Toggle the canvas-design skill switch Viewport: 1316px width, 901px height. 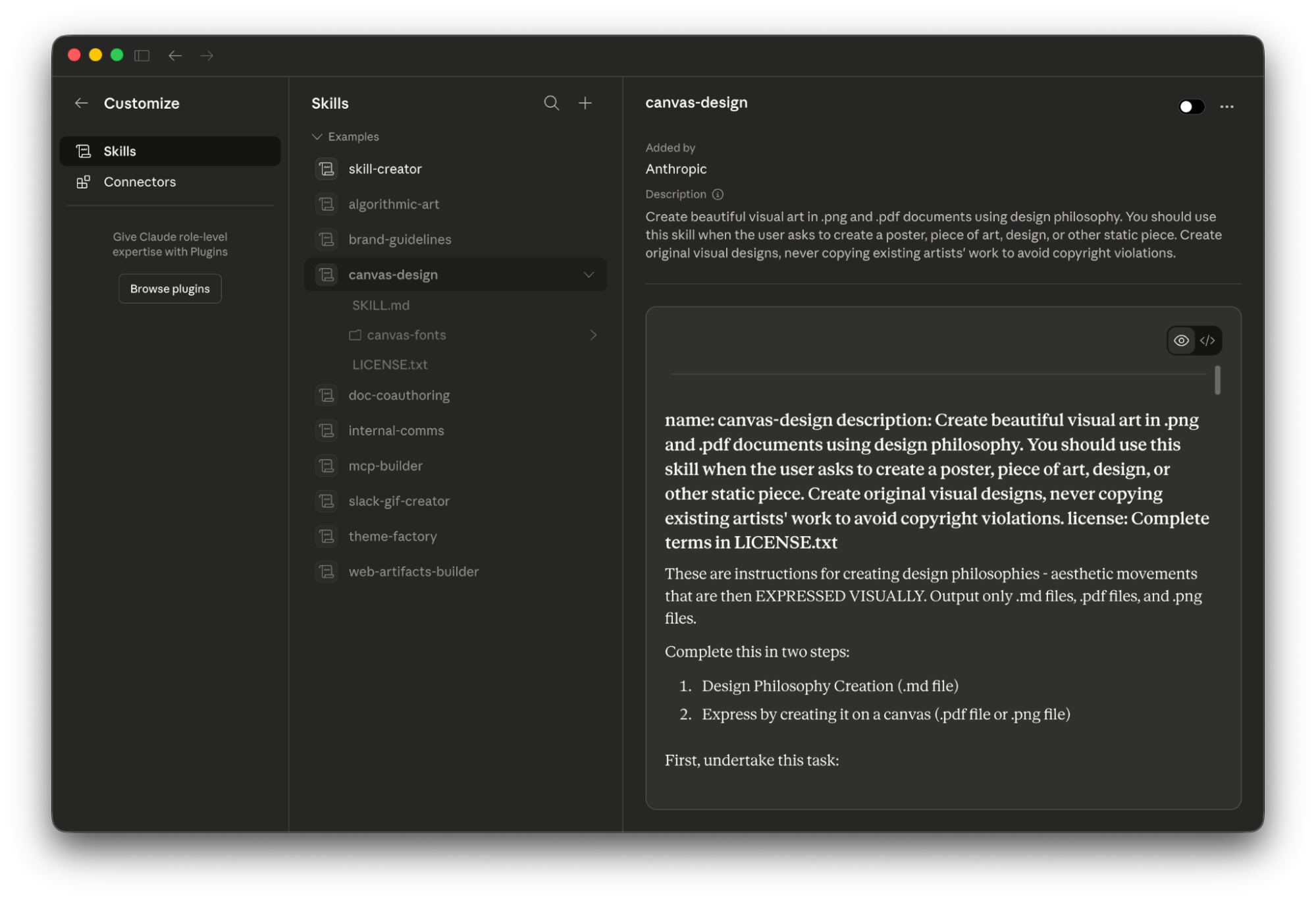1190,107
